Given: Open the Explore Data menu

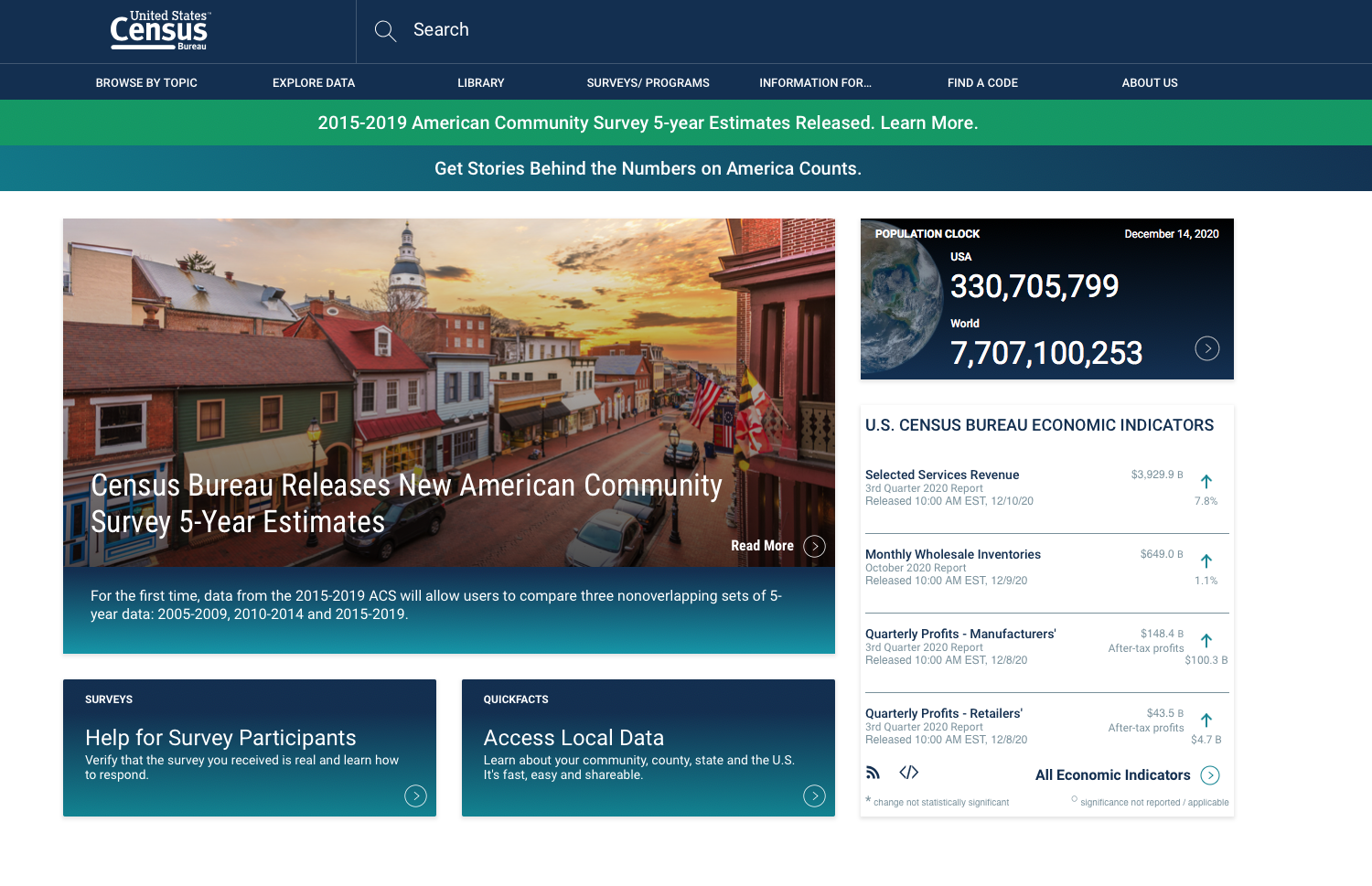Looking at the screenshot, I should [314, 82].
